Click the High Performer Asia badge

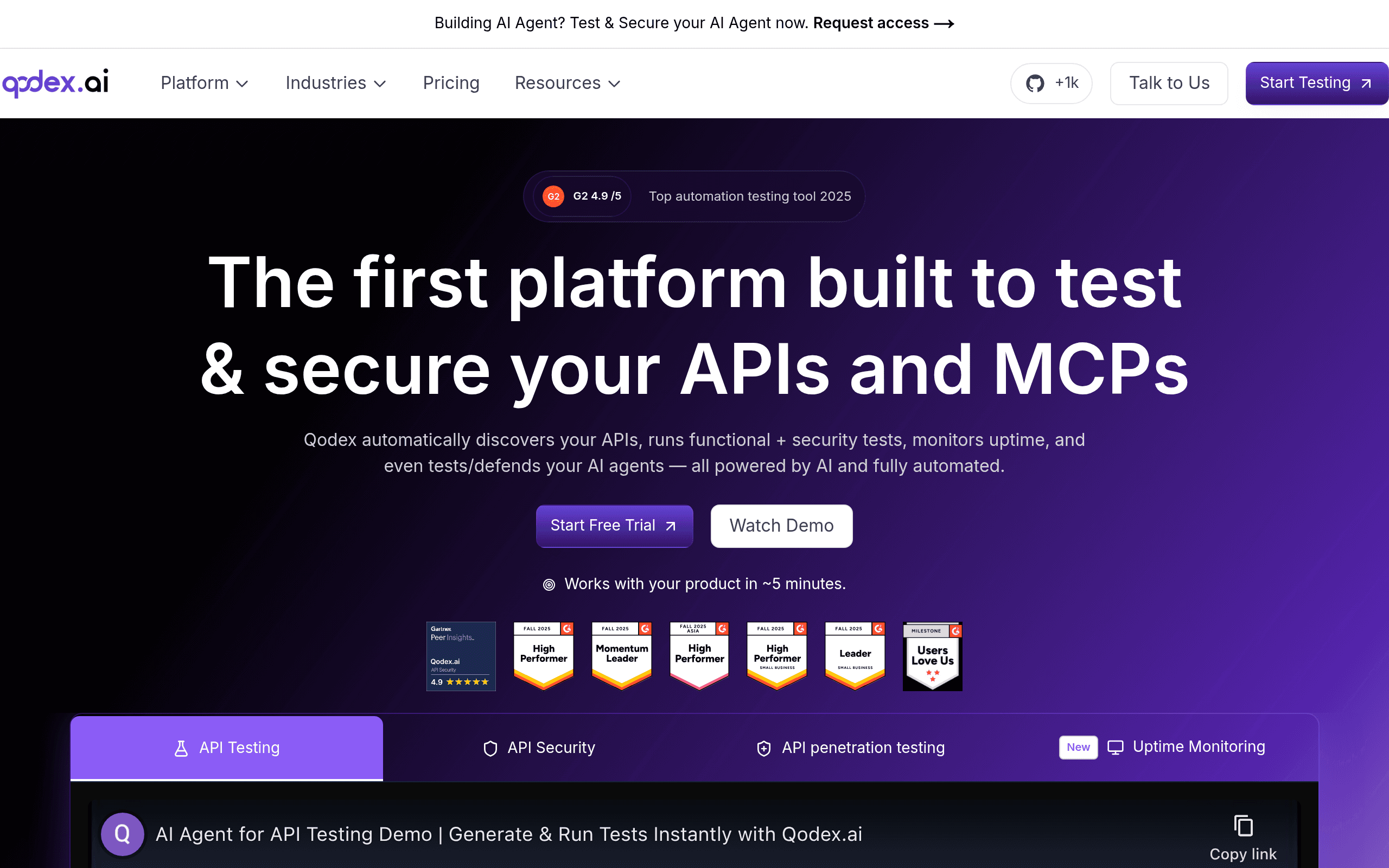click(699, 655)
